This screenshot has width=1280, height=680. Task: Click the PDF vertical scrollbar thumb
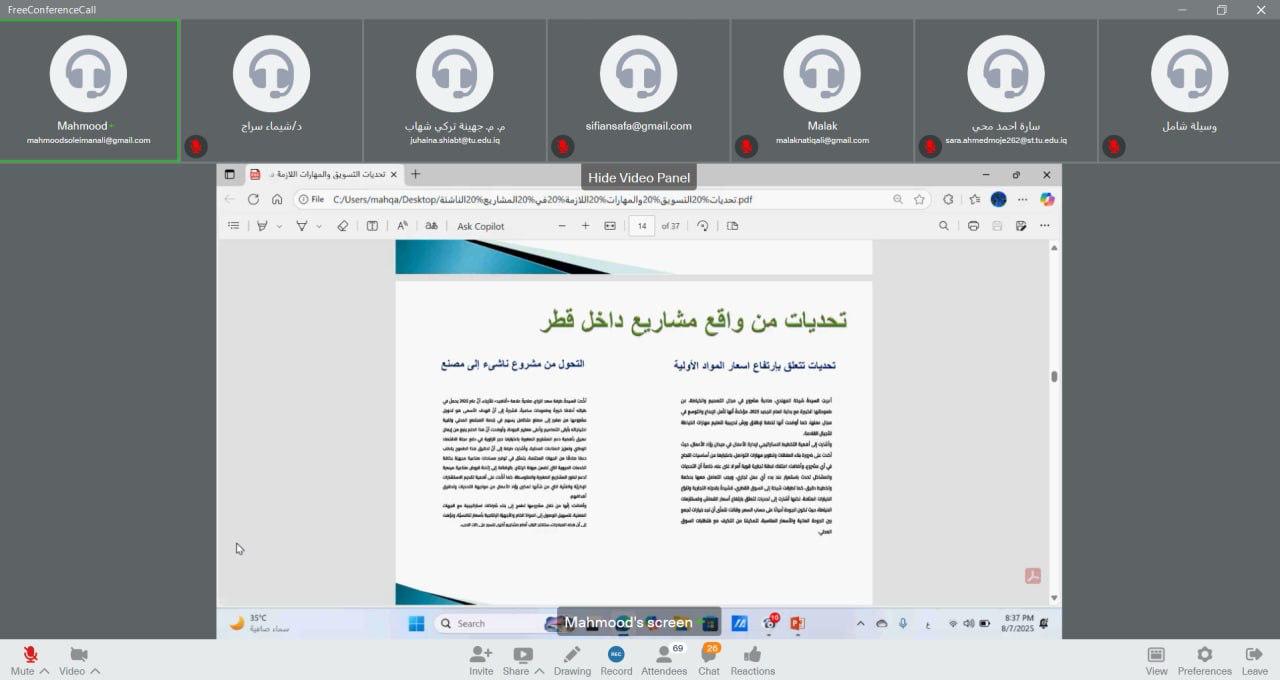[1054, 376]
